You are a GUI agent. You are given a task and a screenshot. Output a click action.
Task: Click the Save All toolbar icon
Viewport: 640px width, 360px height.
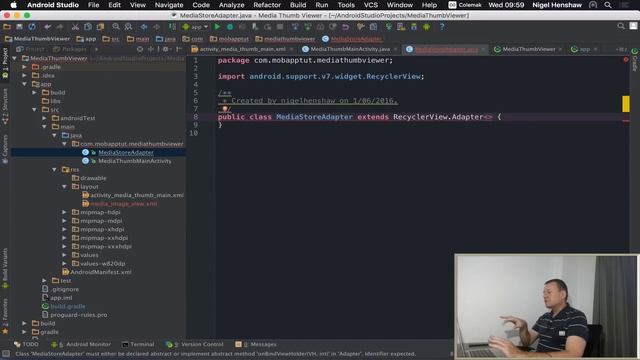tap(19, 27)
